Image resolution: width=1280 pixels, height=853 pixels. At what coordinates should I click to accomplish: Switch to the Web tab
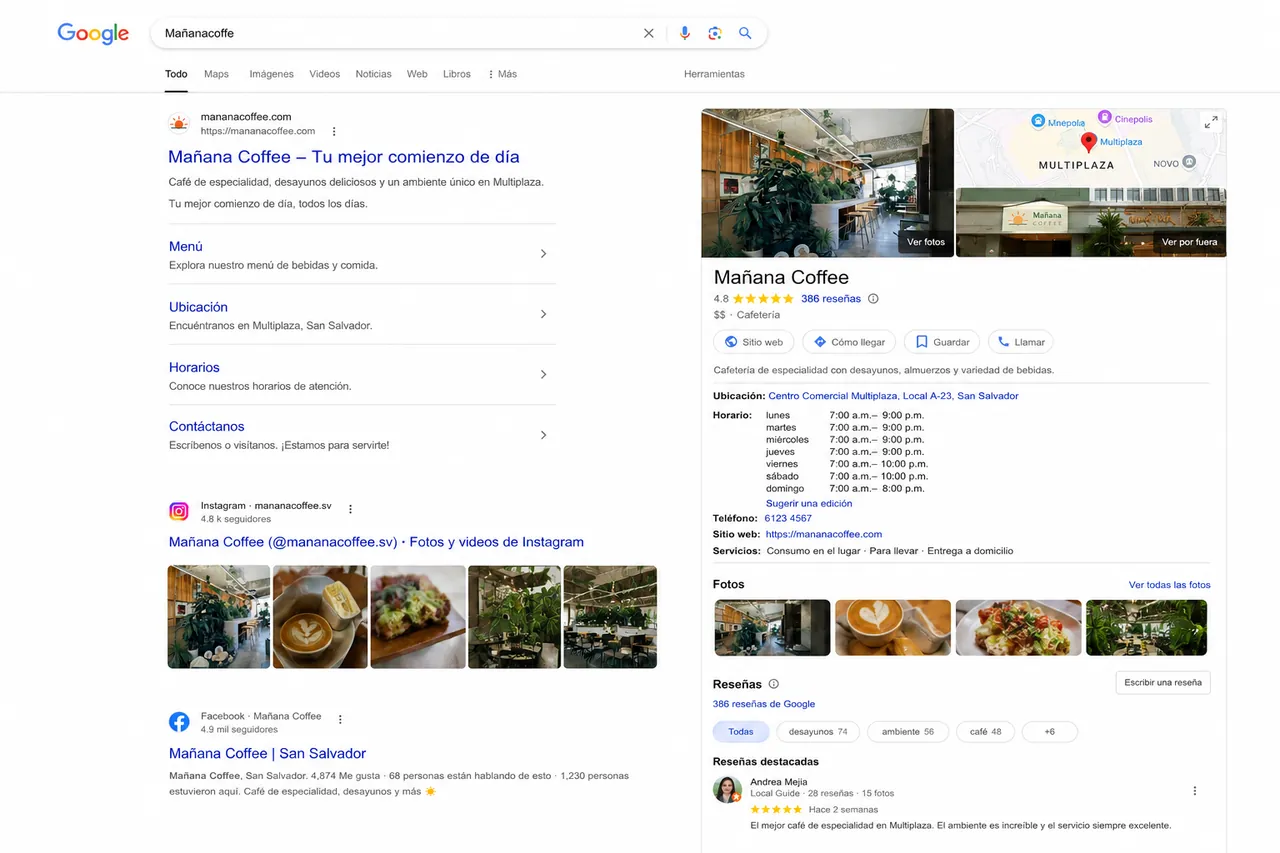click(x=417, y=74)
